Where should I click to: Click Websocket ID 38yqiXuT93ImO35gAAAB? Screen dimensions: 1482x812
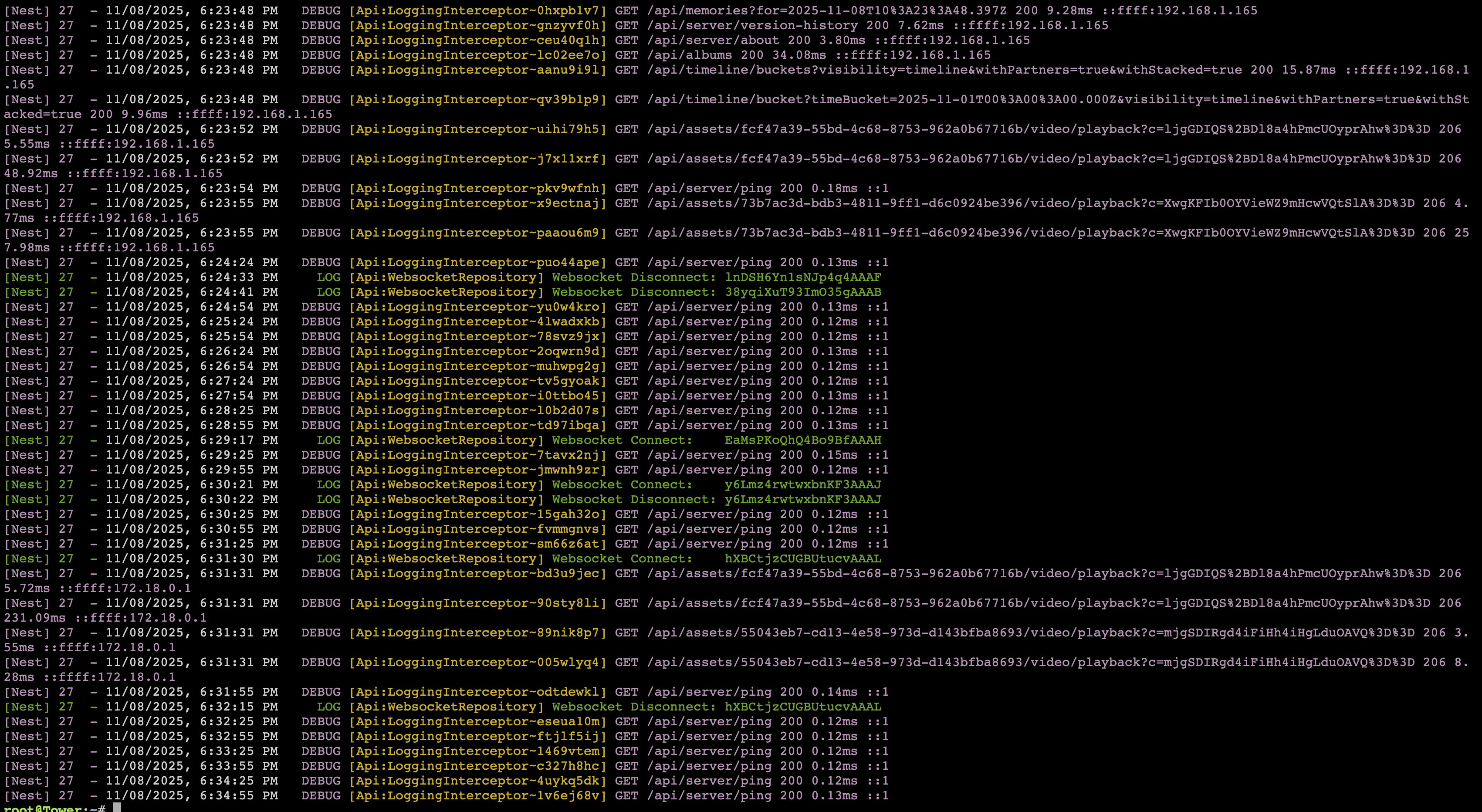pos(802,292)
